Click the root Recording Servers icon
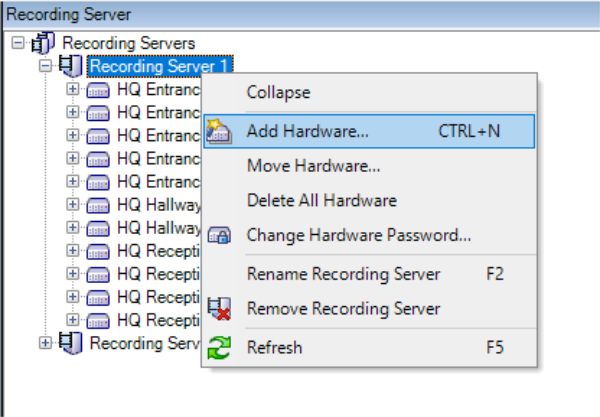 [x=43, y=43]
